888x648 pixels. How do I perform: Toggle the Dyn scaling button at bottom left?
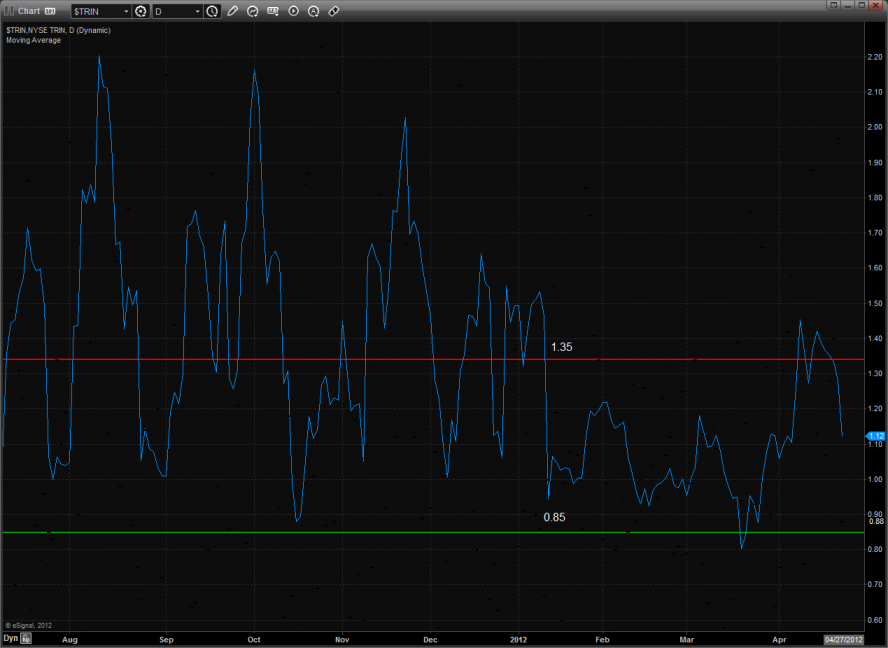[x=10, y=637]
